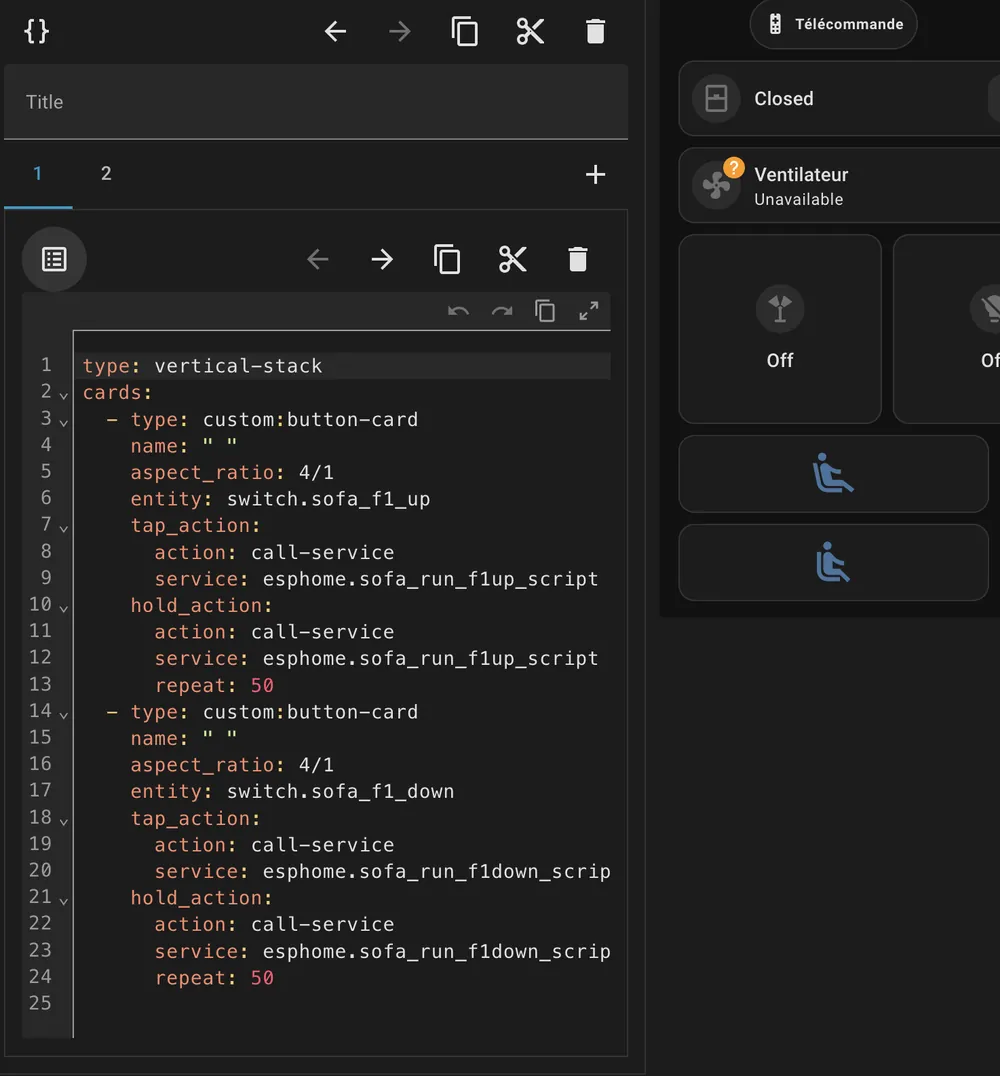Click 'service: esphome.sofa_run_f1up_script' on line 9
The image size is (1000, 1076).
pyautogui.click(x=376, y=578)
